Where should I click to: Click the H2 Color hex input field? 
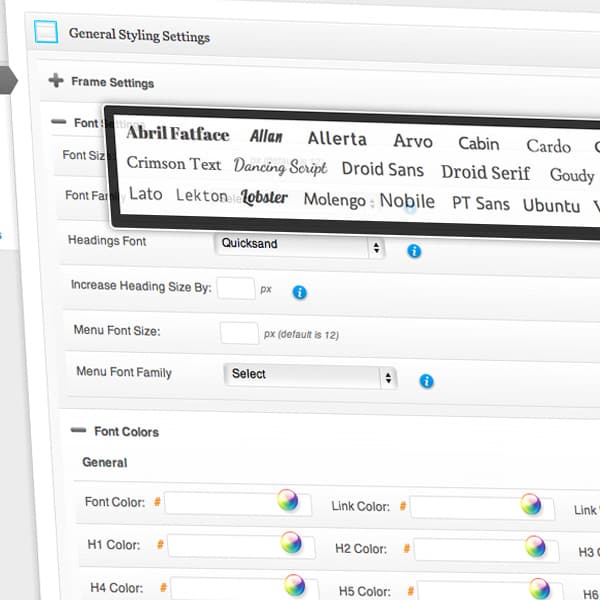click(486, 550)
